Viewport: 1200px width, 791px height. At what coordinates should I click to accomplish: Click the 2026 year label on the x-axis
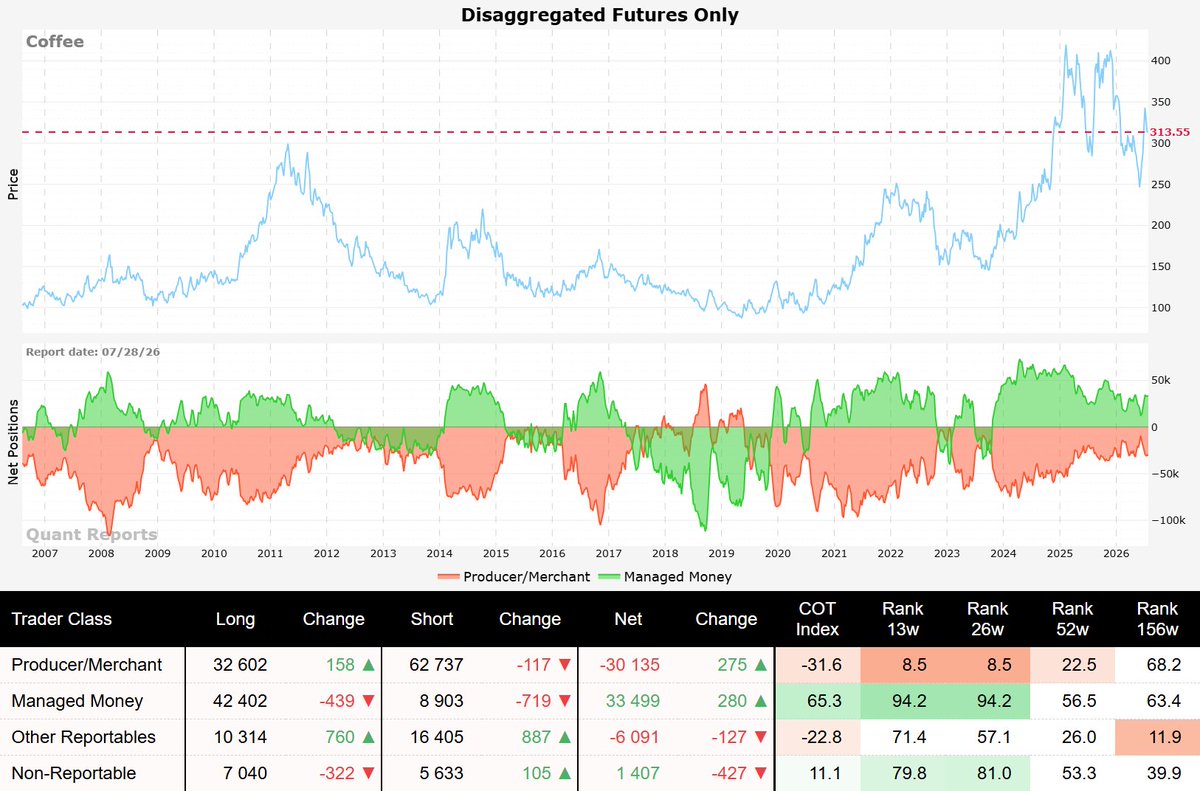[1116, 552]
